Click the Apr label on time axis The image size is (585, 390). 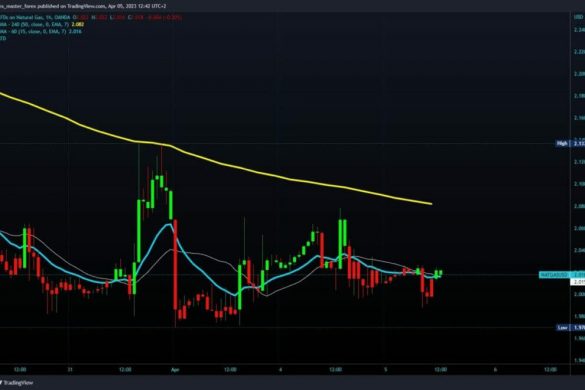pyautogui.click(x=175, y=370)
